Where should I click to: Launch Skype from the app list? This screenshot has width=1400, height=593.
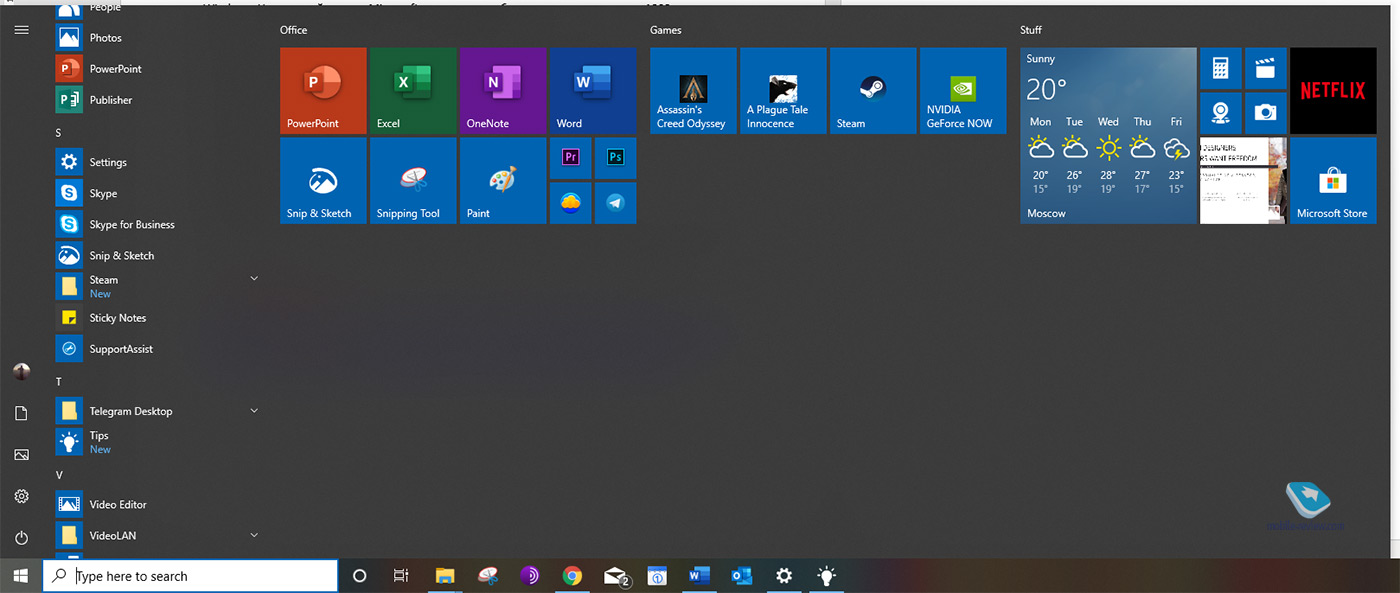[158, 193]
